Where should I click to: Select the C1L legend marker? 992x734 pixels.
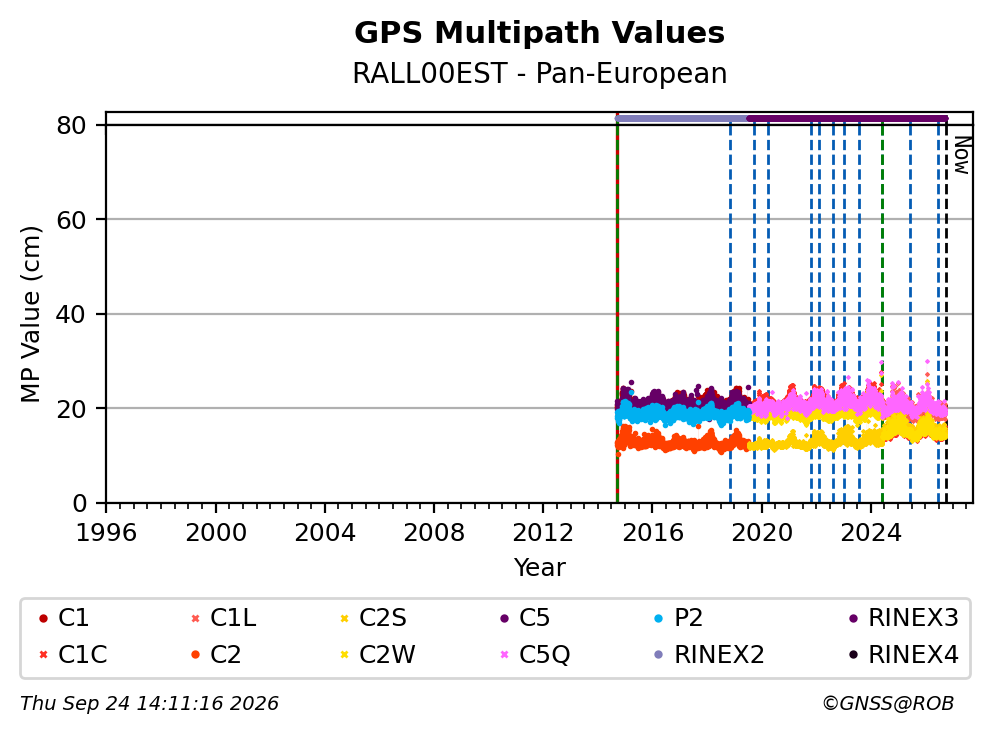(x=195, y=618)
